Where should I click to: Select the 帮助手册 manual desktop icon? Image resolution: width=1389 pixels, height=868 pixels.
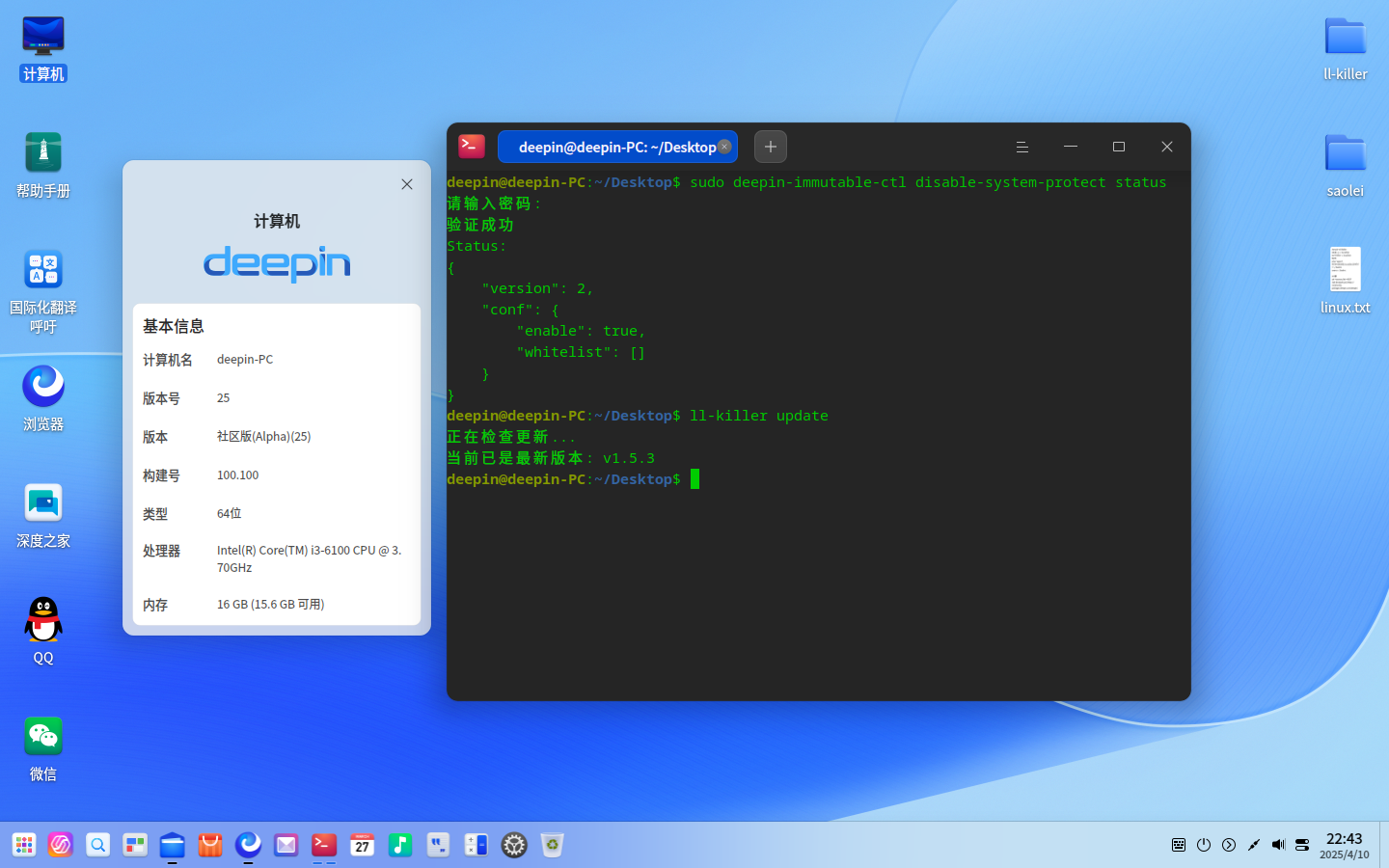[x=43, y=165]
